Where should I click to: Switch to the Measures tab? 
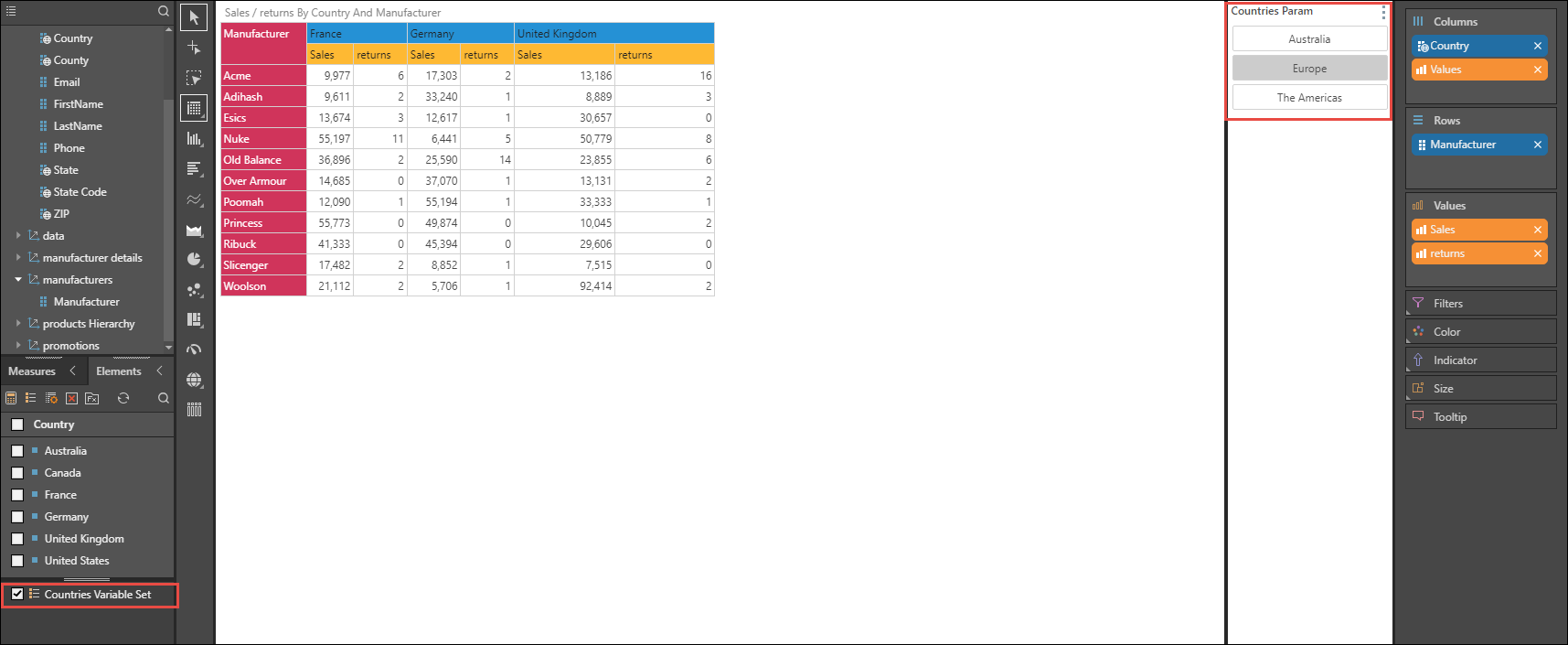click(32, 371)
